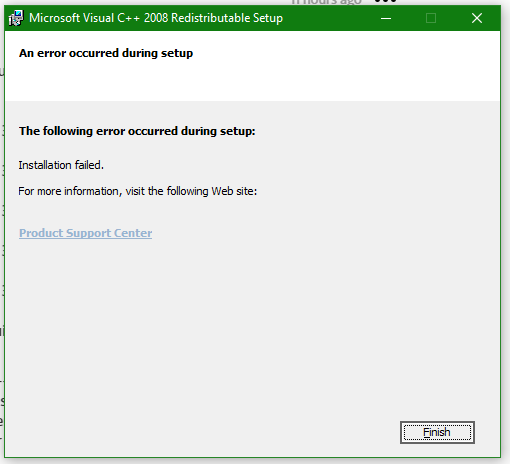Click the window title "Microsoft Visual C++ 2008 Redistributable Setup"
This screenshot has width=510, height=464.
(x=156, y=18)
